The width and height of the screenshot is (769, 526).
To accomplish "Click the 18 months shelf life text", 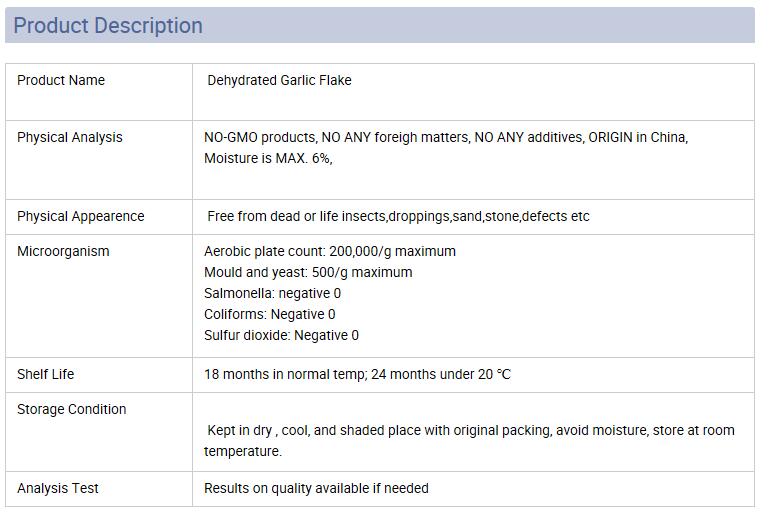I will (358, 375).
